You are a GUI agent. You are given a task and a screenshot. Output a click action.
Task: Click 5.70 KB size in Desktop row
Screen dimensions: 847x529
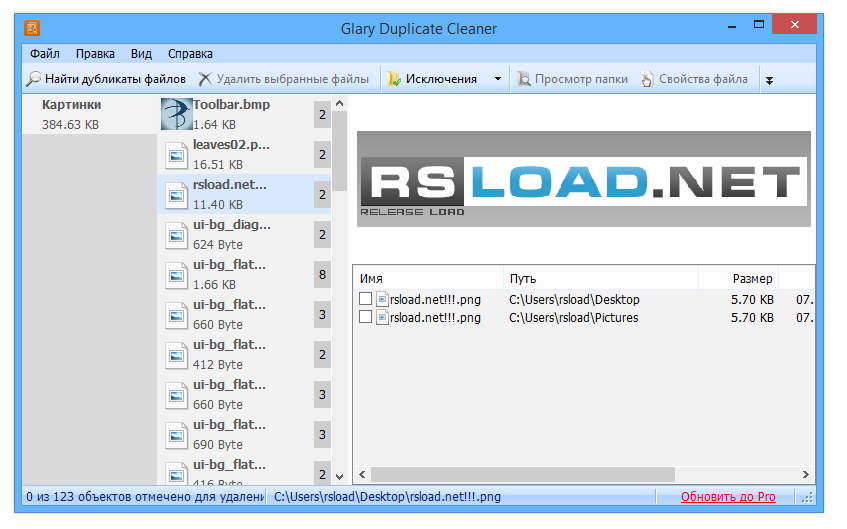752,299
